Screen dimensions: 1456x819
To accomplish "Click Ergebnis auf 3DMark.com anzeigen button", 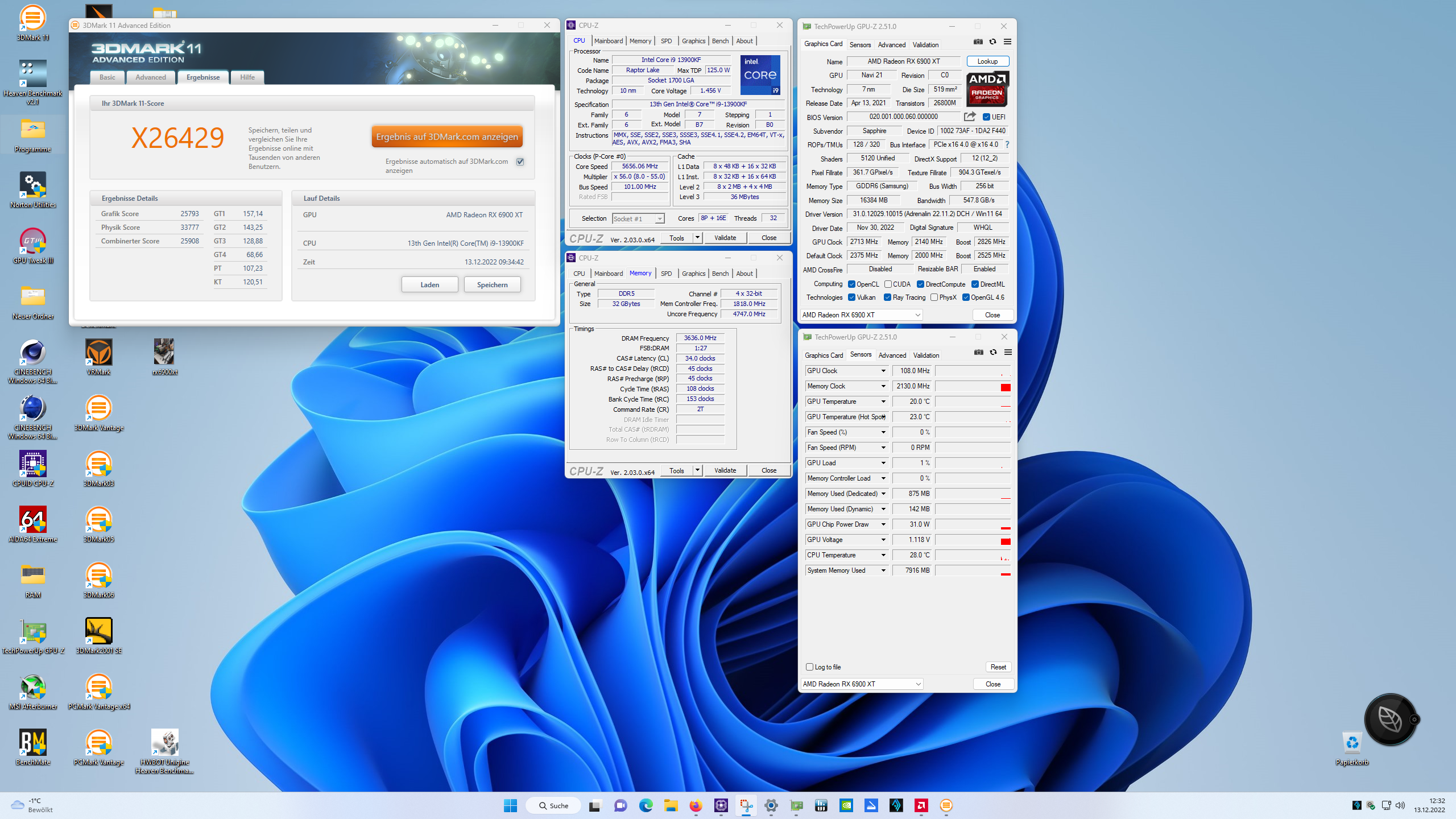I will 447,136.
